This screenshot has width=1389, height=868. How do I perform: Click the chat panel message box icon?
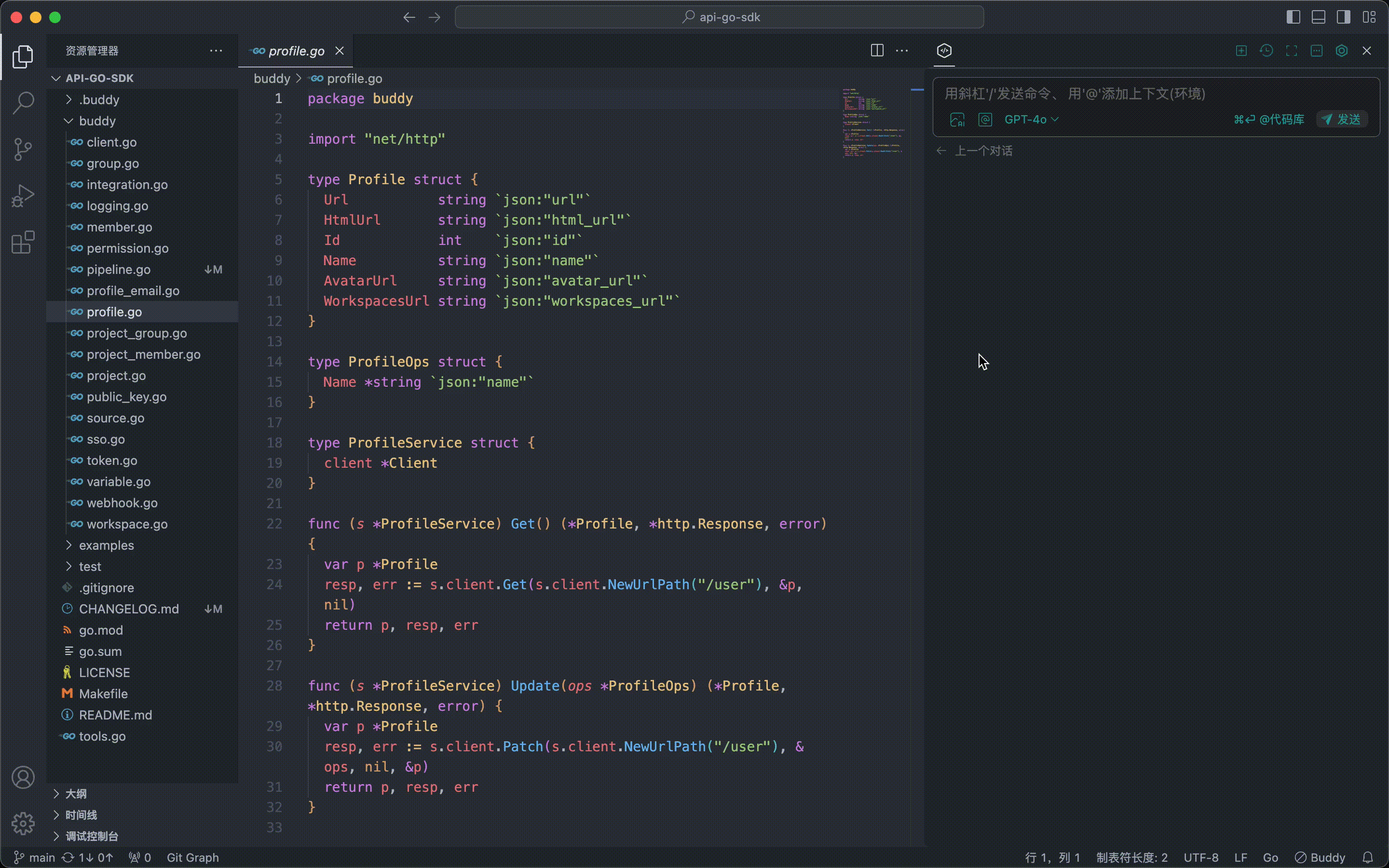[1317, 51]
